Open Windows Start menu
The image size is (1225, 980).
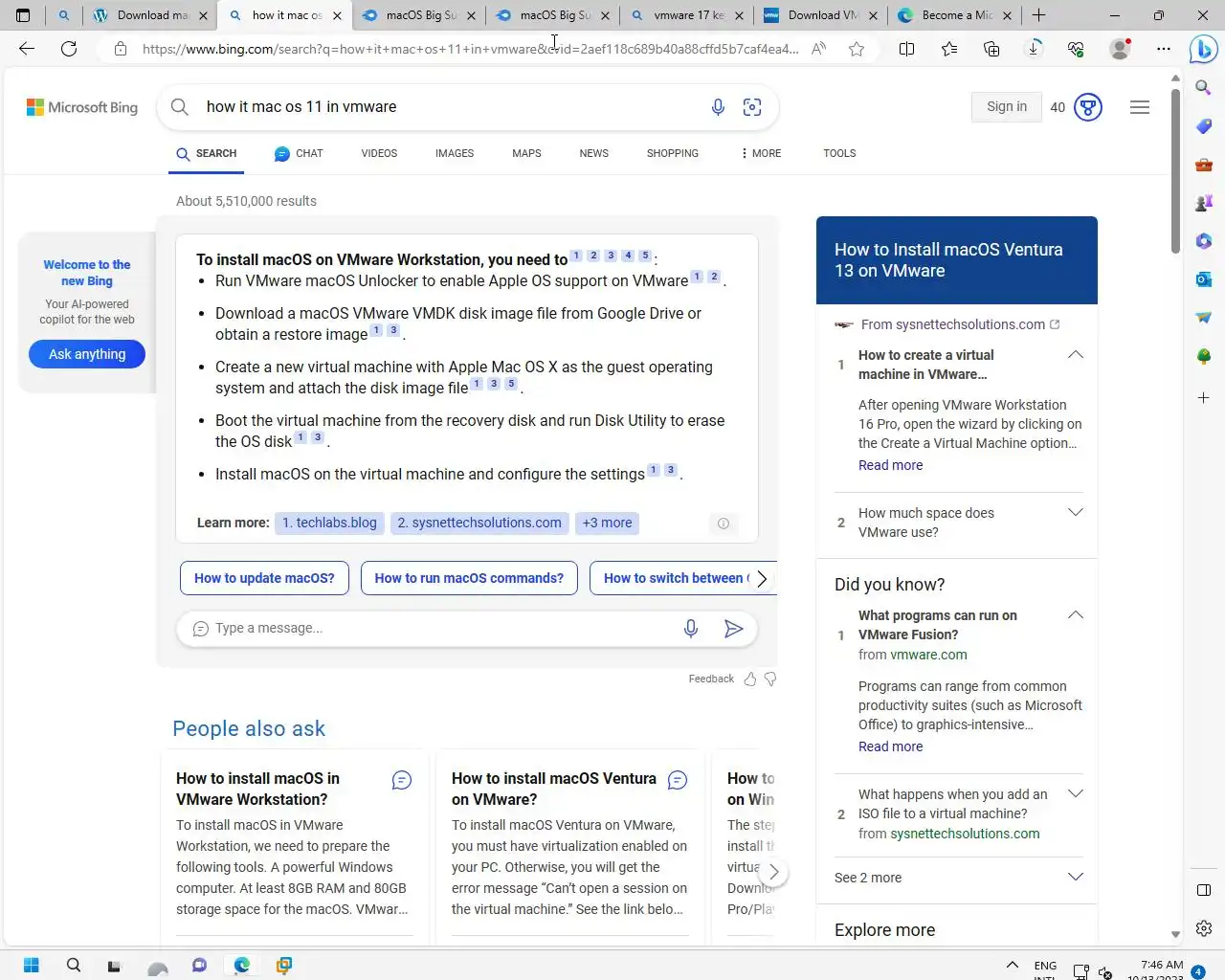tap(31, 965)
